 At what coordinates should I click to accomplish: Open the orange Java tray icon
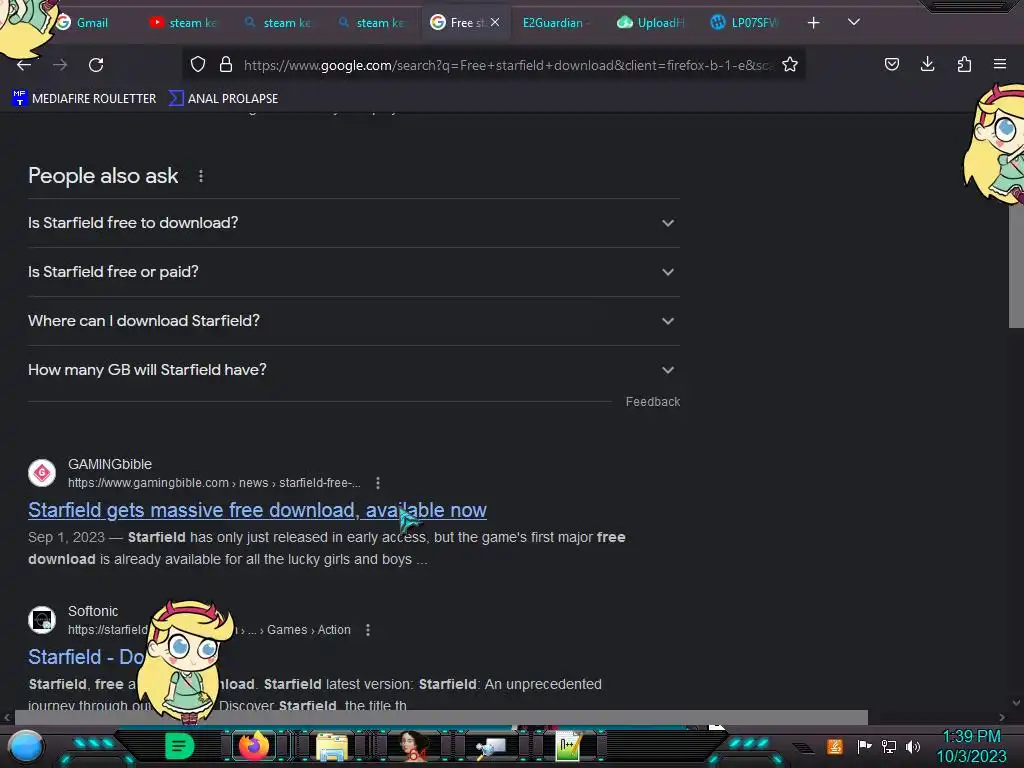tap(835, 746)
